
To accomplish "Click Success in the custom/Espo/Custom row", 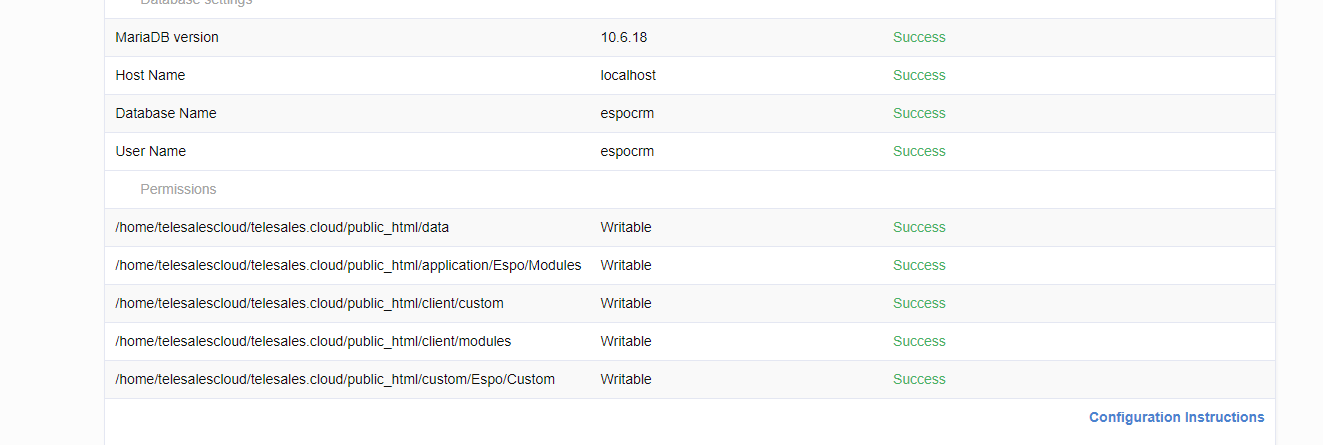I will [x=919, y=379].
